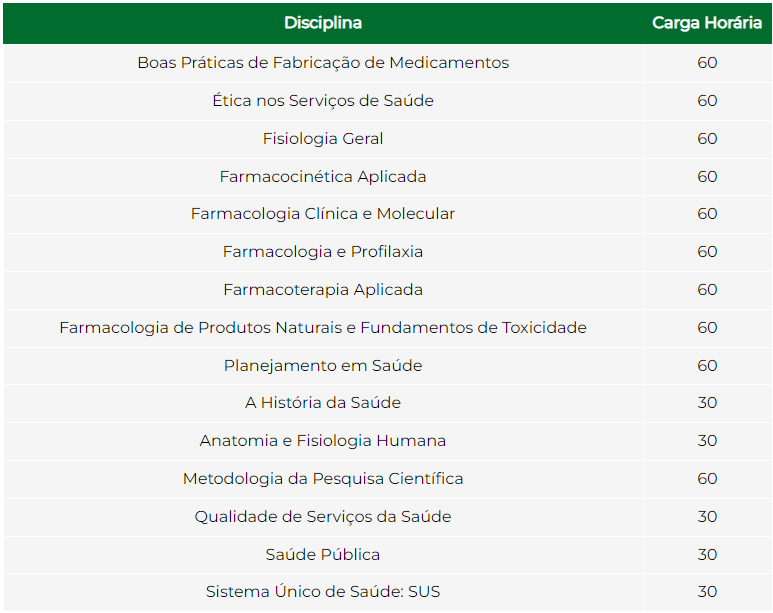The height and width of the screenshot is (613, 773).
Task: Click A História da Saúde
Action: [x=323, y=403]
